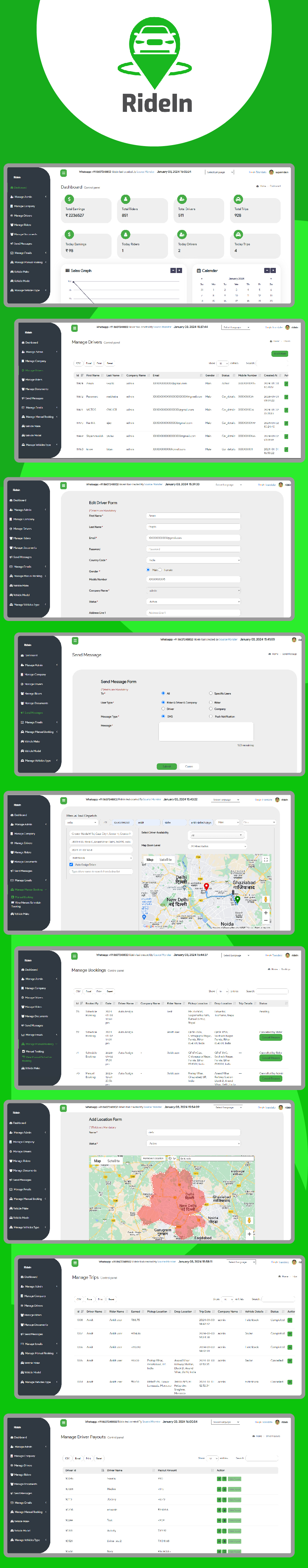Open Country Code dropdown in Edit Driver Form
Viewport: 308px width, 1568px height.
point(194,560)
